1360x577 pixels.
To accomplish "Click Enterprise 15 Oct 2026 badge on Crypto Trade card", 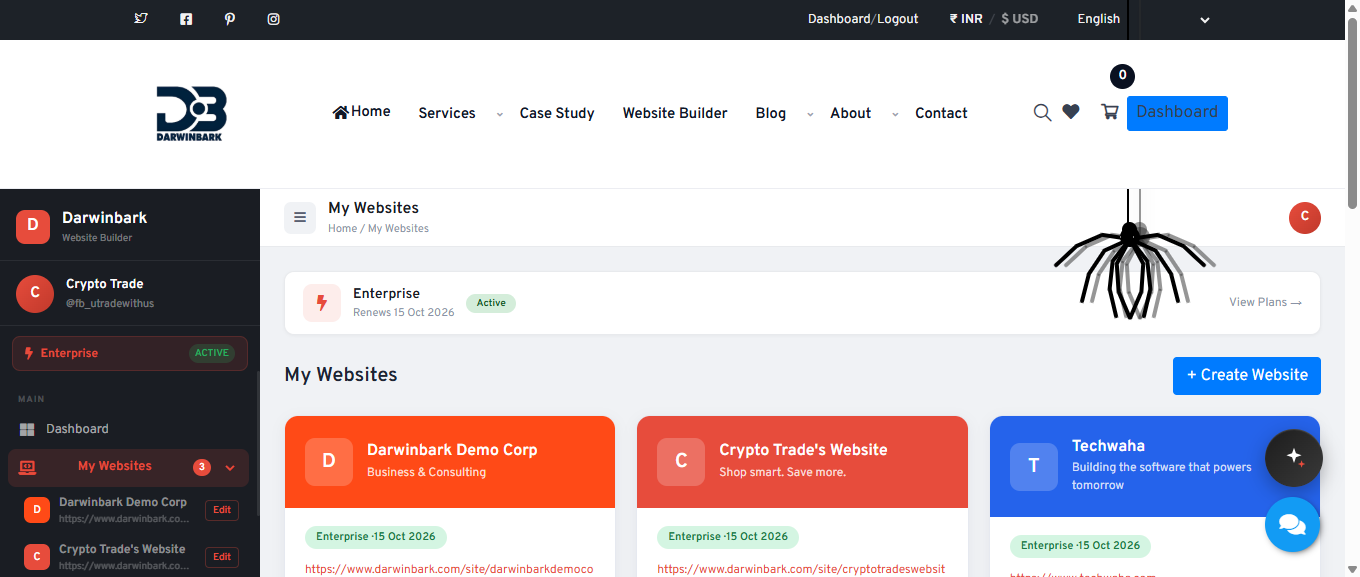I will pyautogui.click(x=728, y=537).
